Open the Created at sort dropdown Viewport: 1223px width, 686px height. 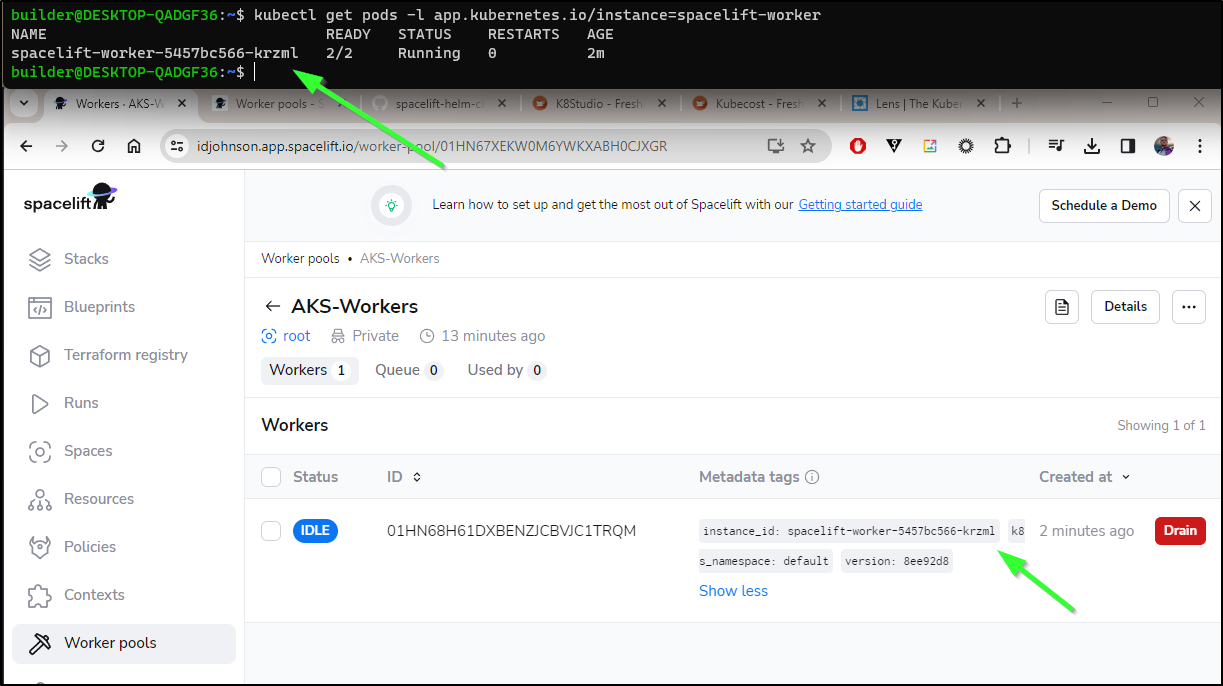[x=1085, y=477]
